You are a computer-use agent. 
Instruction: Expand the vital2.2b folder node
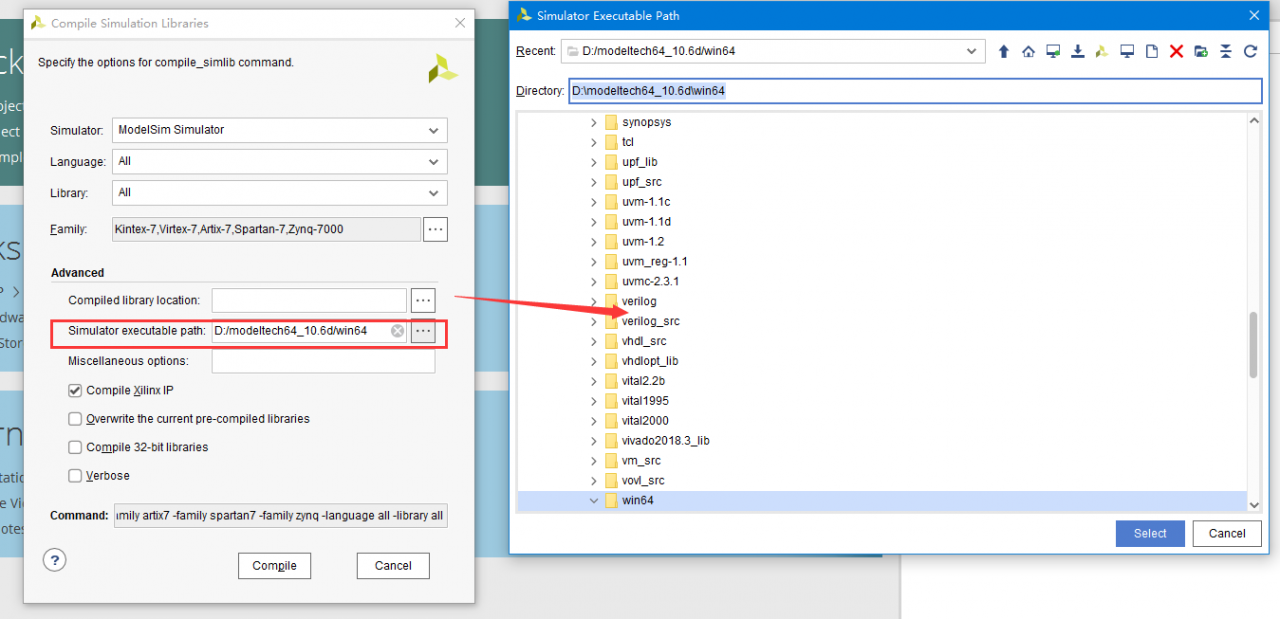click(594, 381)
